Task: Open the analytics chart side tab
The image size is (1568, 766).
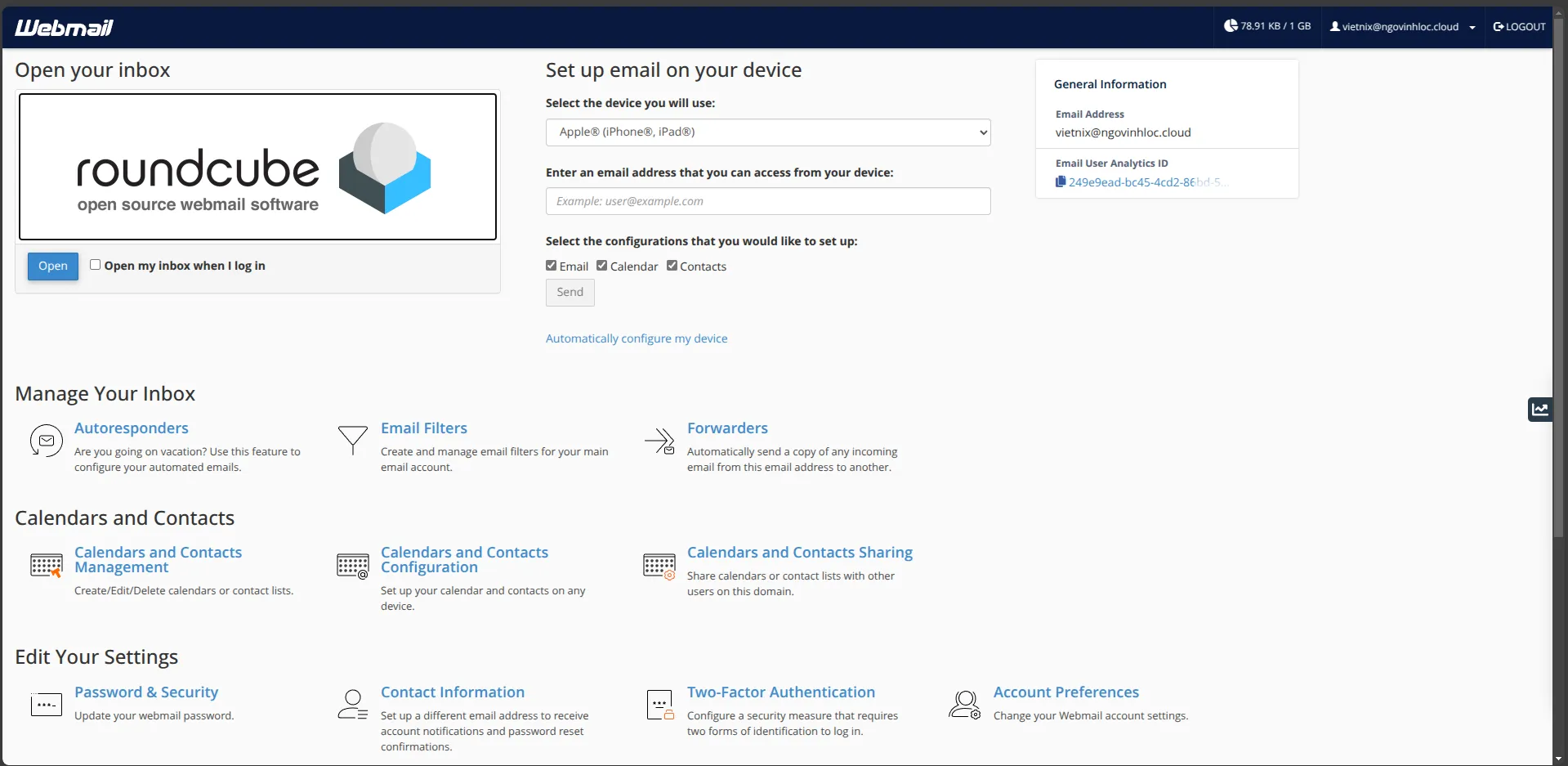Action: pos(1539,410)
